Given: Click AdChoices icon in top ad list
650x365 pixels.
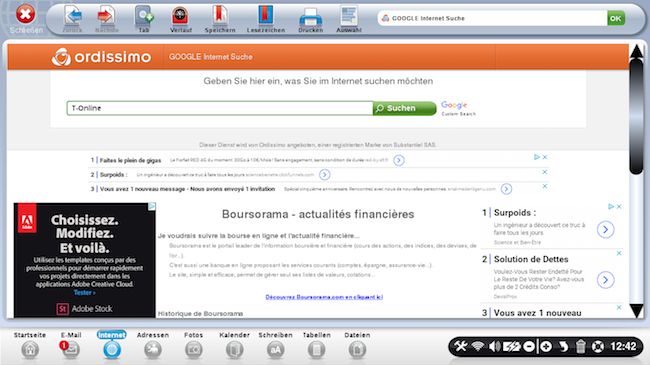Looking at the screenshot, I should tap(537, 157).
